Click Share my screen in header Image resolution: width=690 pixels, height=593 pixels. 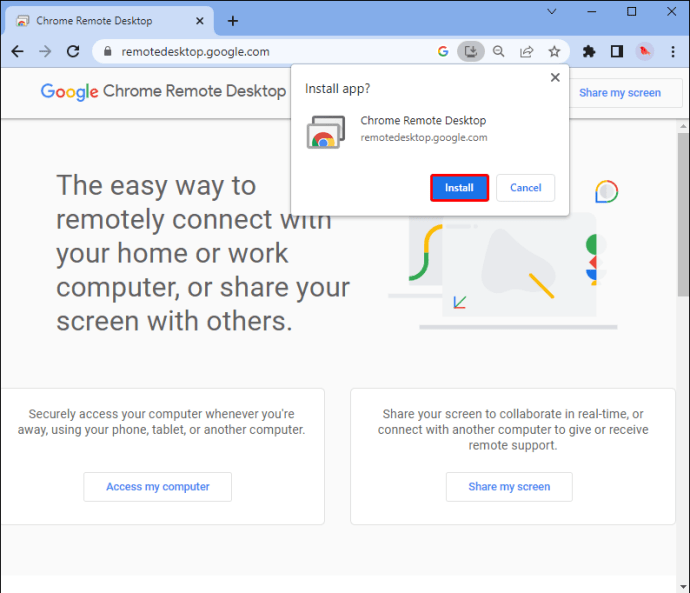620,93
